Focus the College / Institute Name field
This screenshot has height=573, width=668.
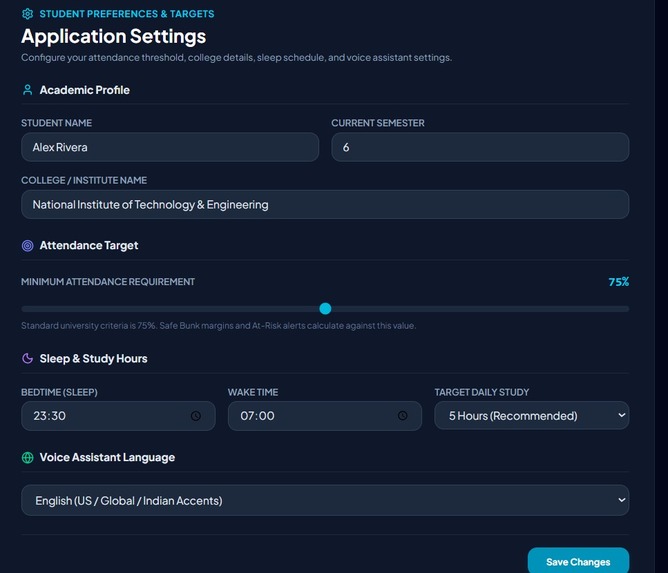point(325,204)
